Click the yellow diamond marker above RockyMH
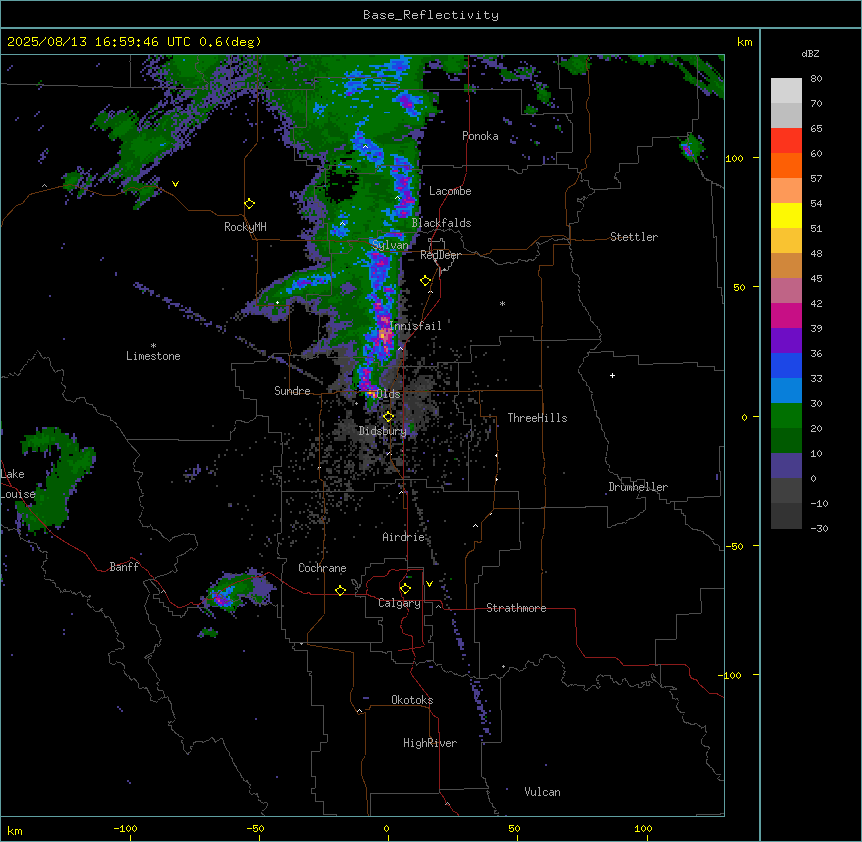 249,204
